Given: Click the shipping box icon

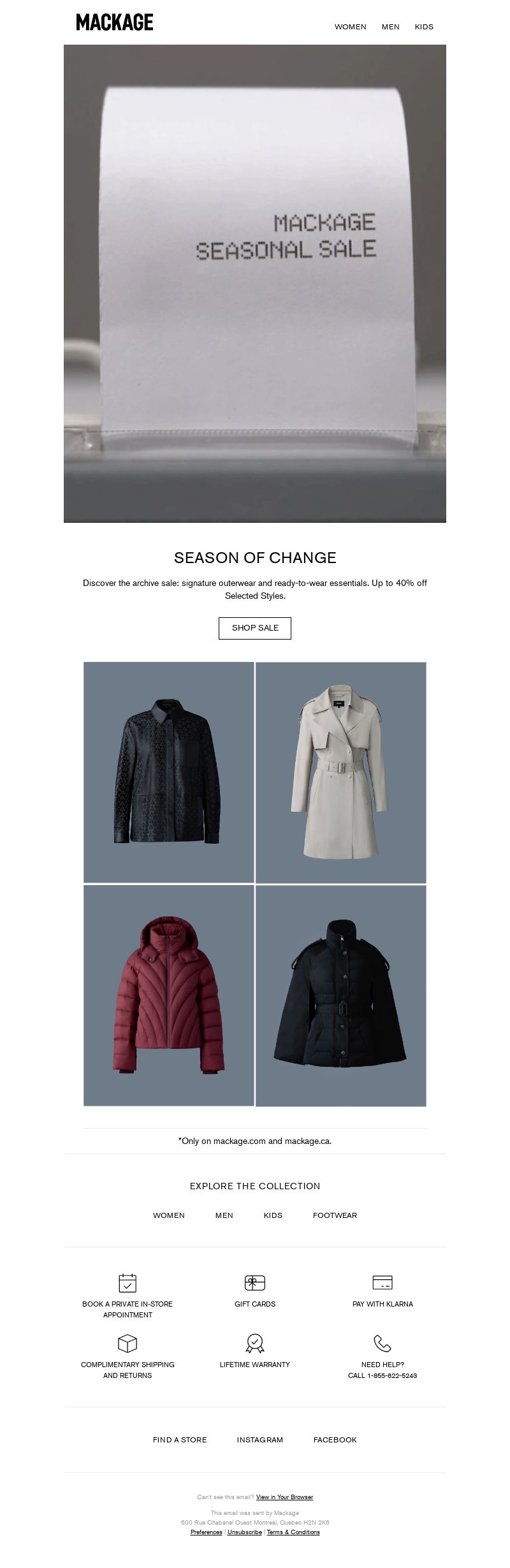Looking at the screenshot, I should 127,1344.
